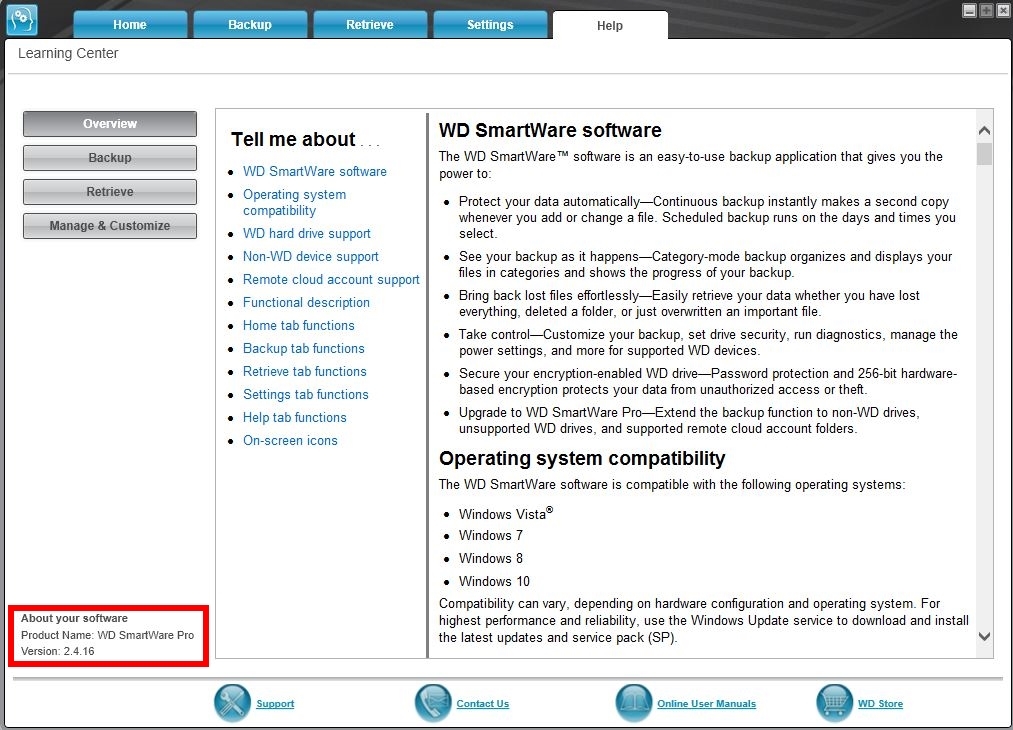The image size is (1013, 730).
Task: Switch to the Backup tab
Action: [250, 25]
